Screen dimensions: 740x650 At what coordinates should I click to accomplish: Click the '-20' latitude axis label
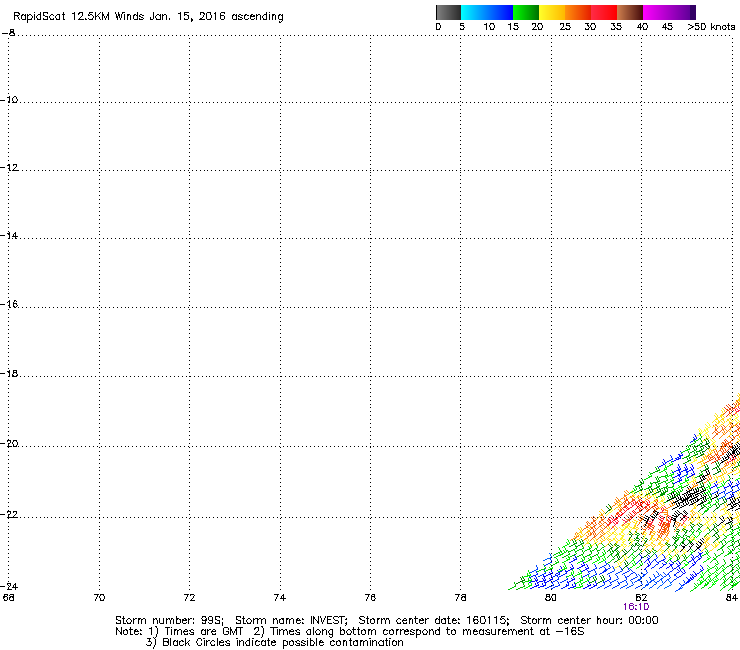[9, 444]
